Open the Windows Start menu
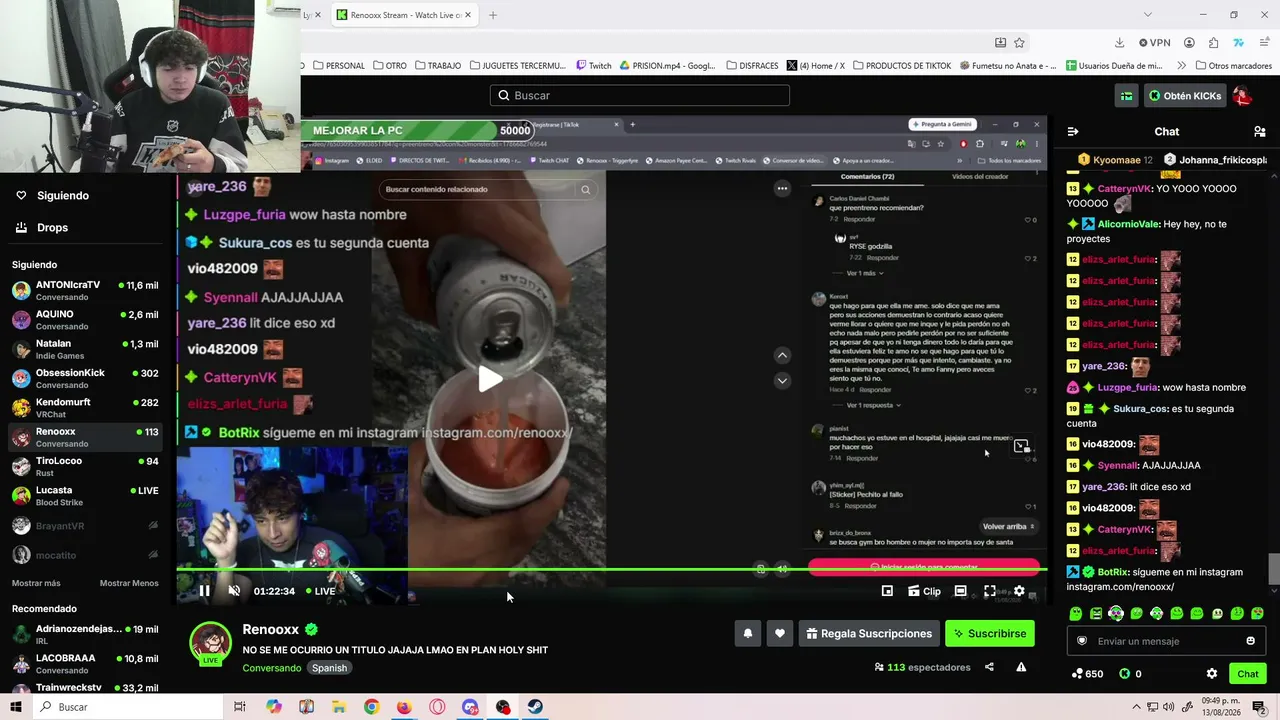The height and width of the screenshot is (720, 1280). pyautogui.click(x=15, y=707)
